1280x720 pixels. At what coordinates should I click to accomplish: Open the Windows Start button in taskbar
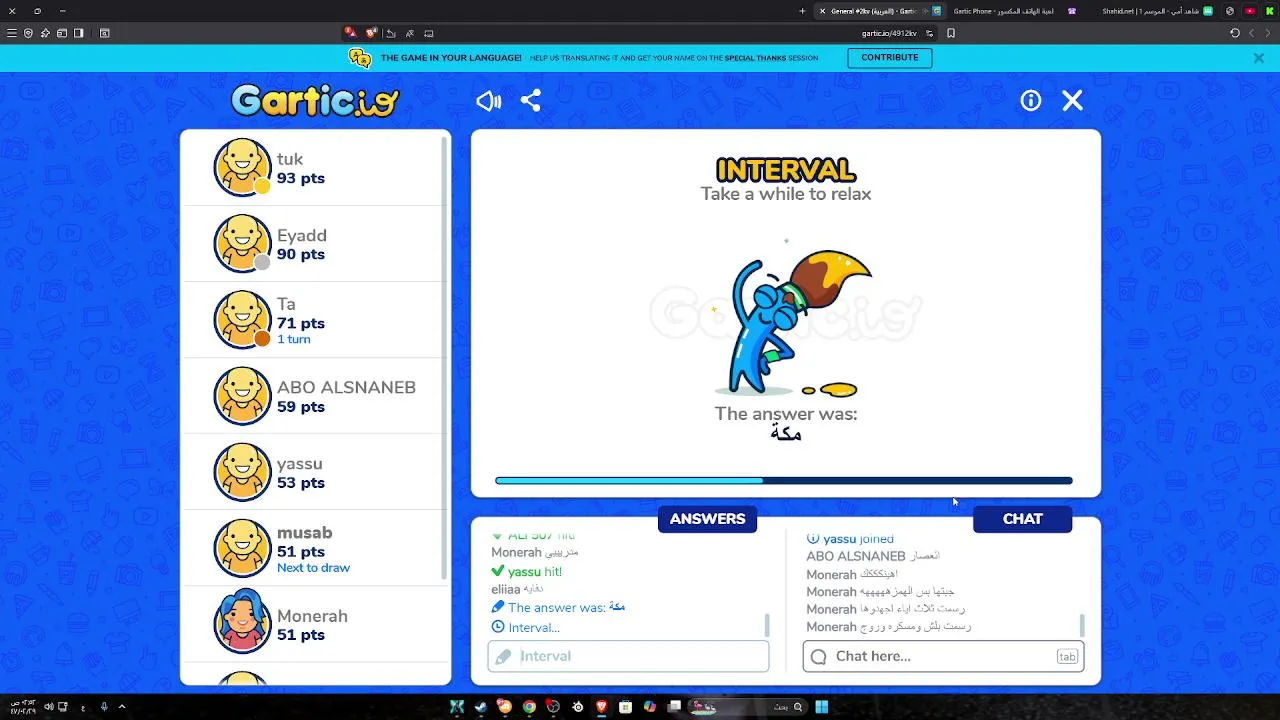(x=821, y=707)
